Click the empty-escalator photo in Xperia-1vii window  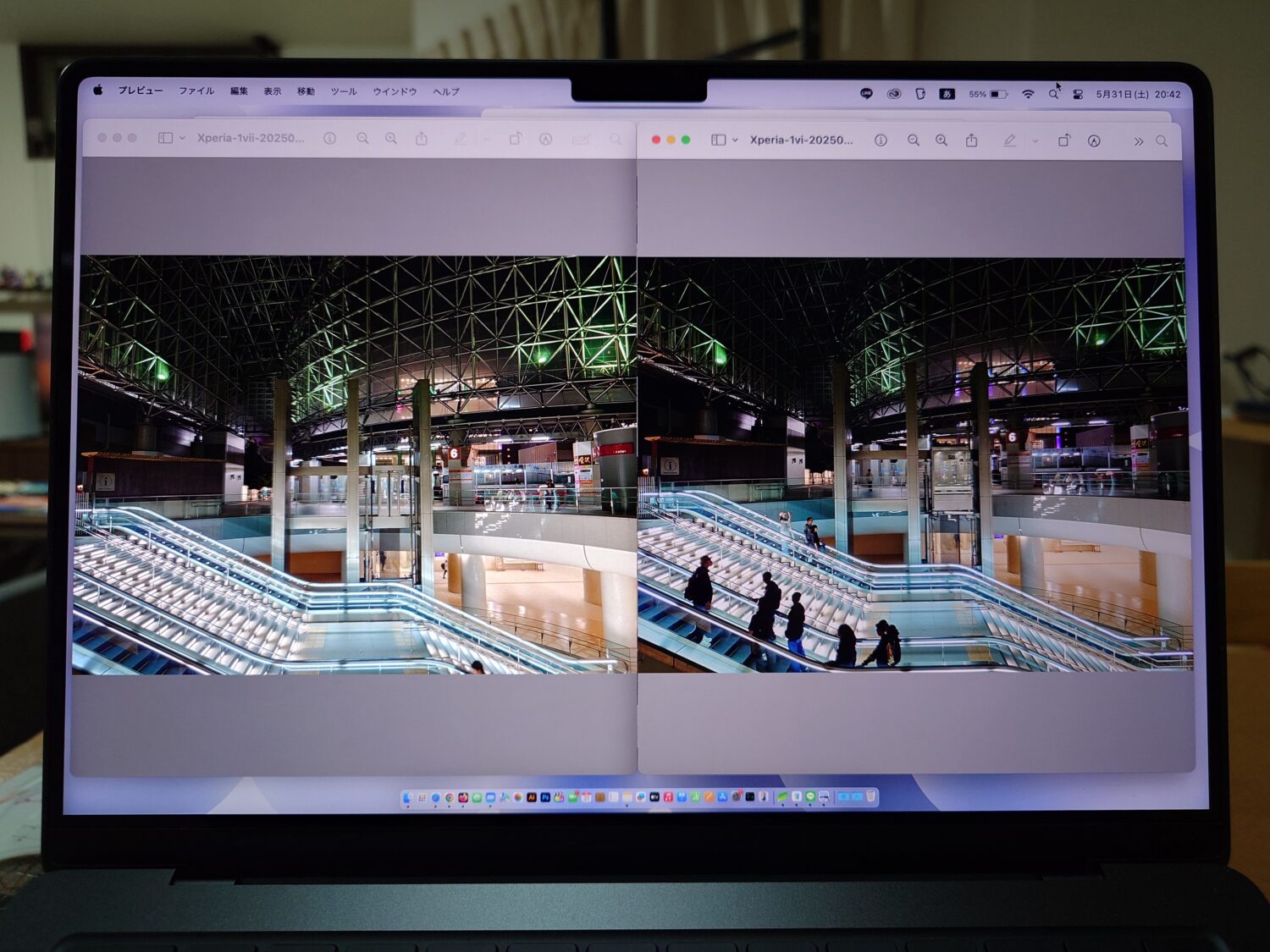[356, 465]
